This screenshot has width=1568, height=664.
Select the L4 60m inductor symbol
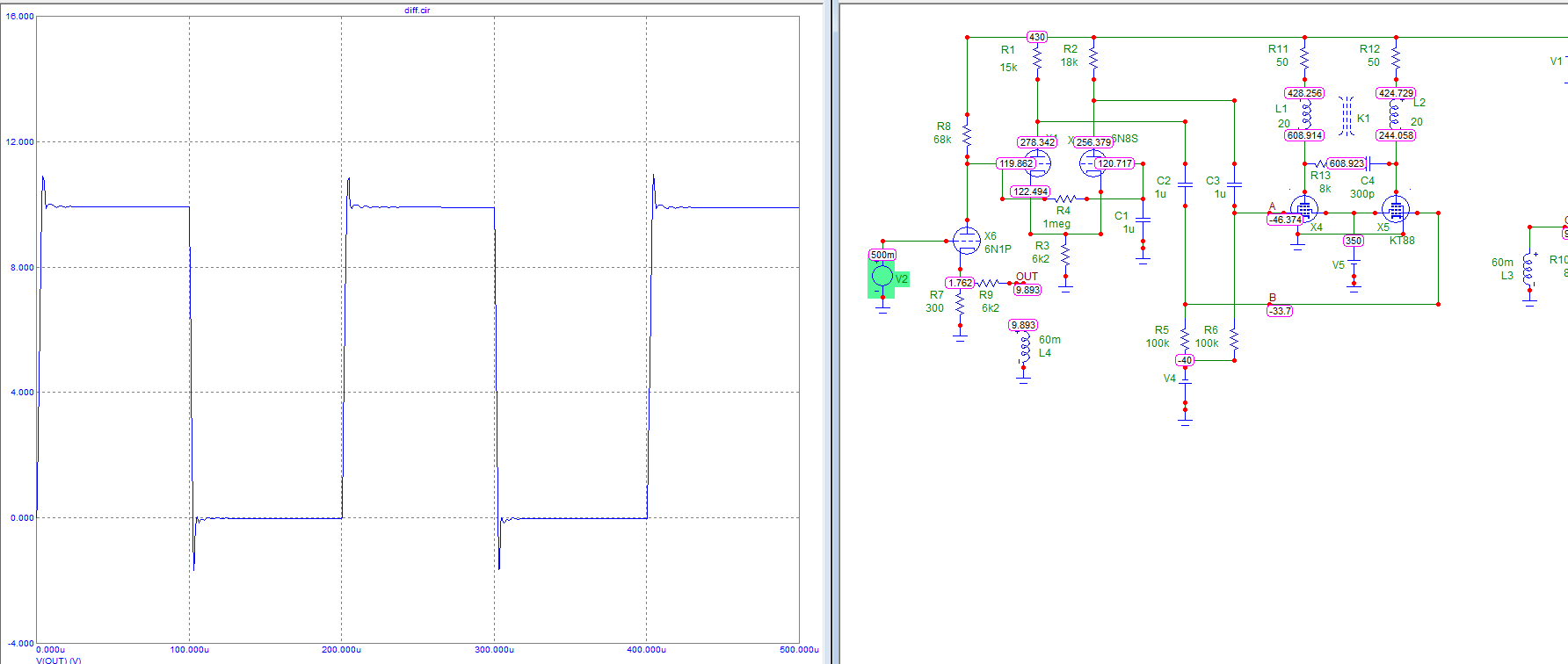pos(1024,348)
